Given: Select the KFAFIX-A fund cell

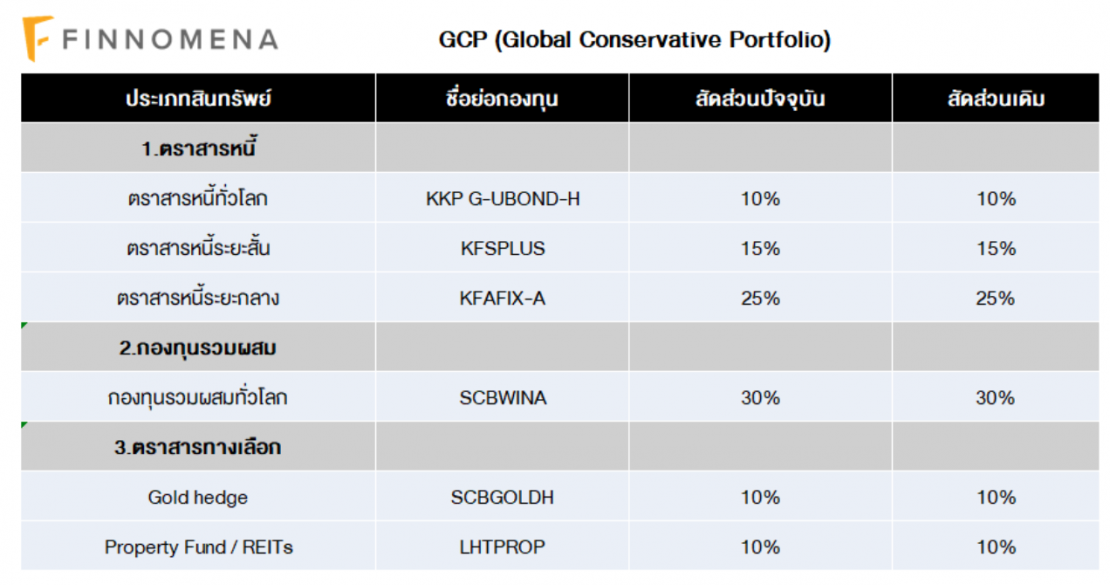Looking at the screenshot, I should (x=502, y=298).
